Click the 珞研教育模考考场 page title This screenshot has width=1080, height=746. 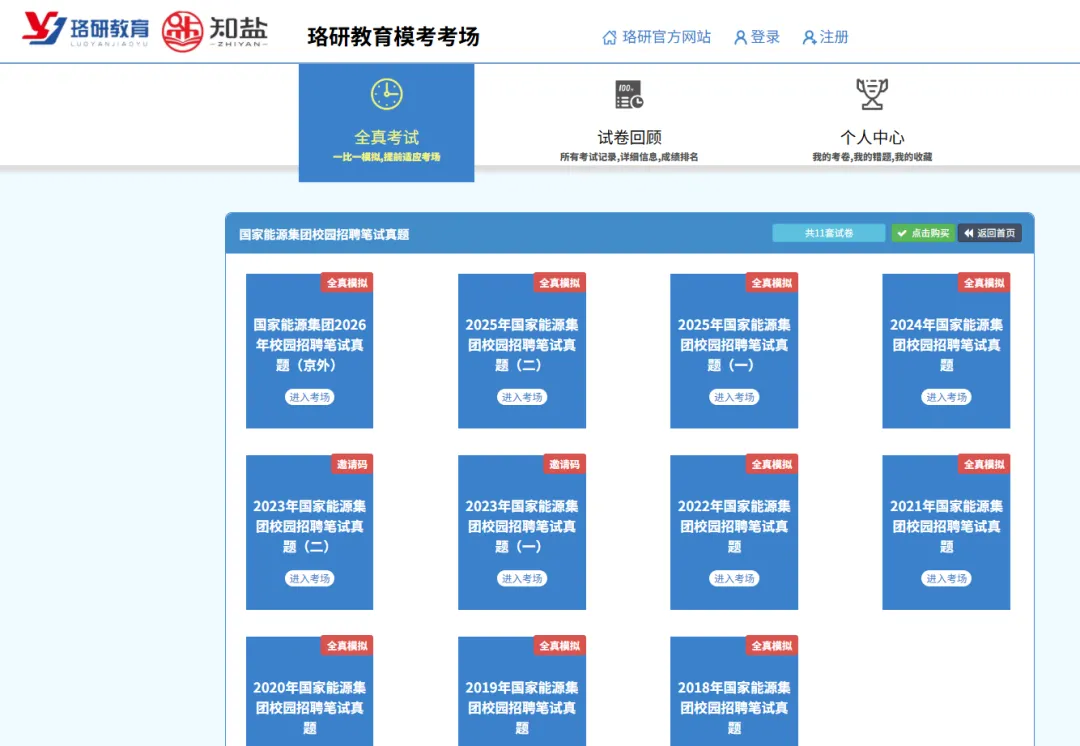tap(393, 37)
